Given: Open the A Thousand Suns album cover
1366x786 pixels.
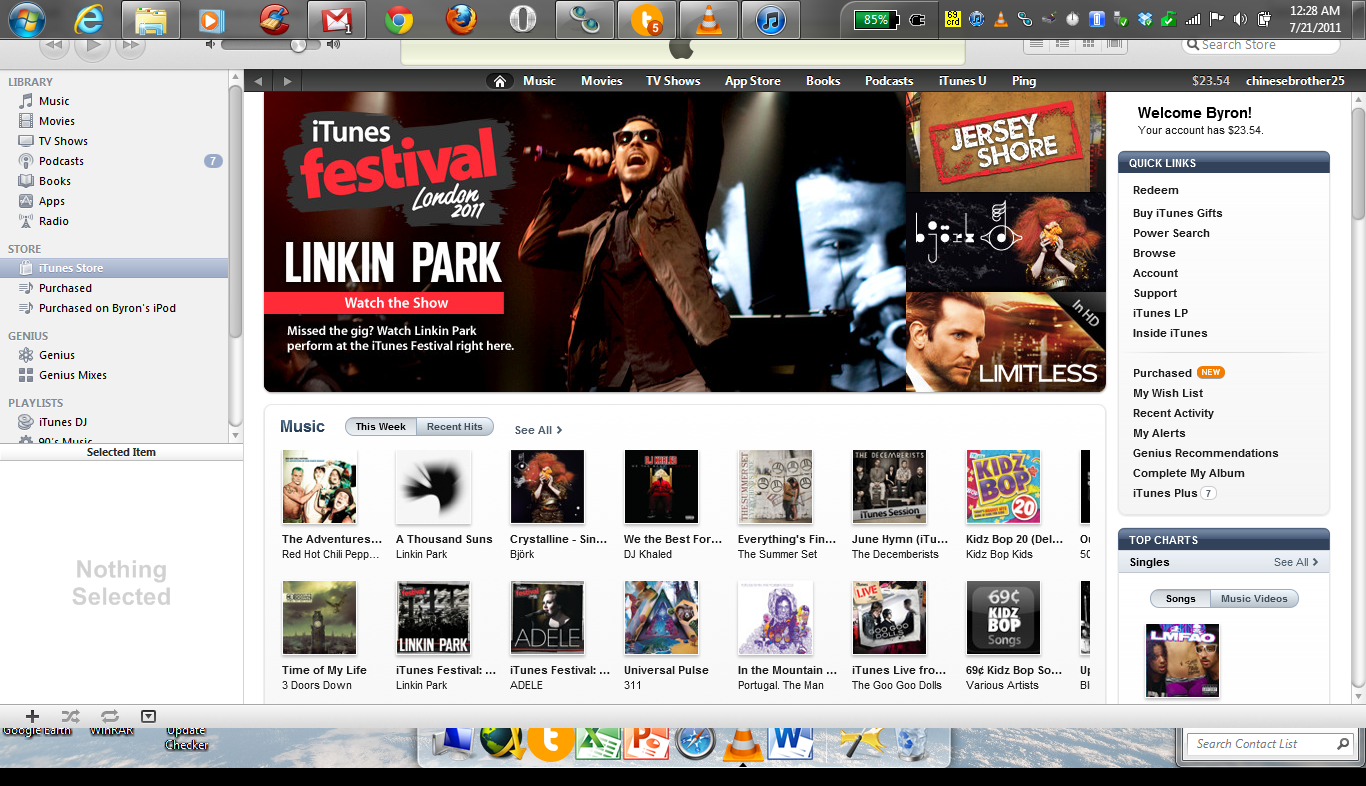Looking at the screenshot, I should [x=433, y=487].
